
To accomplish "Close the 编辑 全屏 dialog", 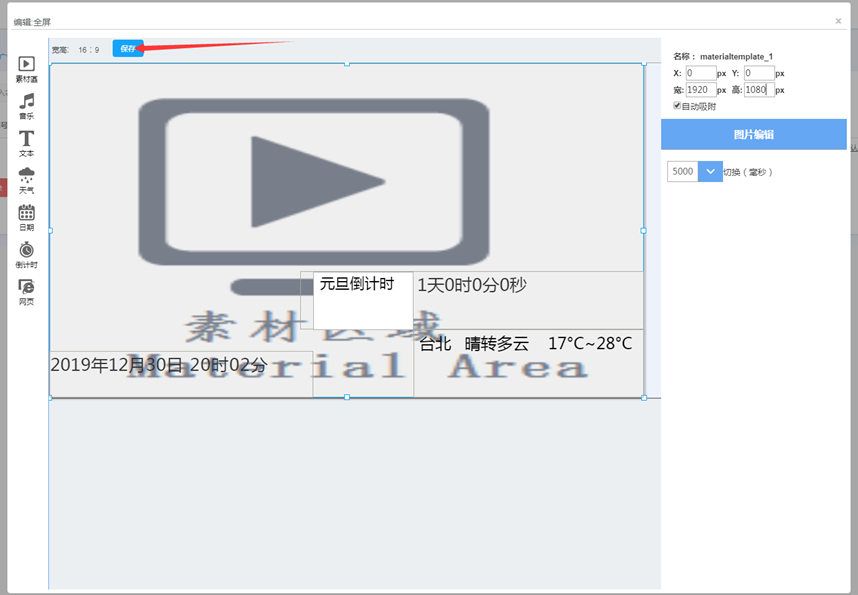I will tap(838, 20).
